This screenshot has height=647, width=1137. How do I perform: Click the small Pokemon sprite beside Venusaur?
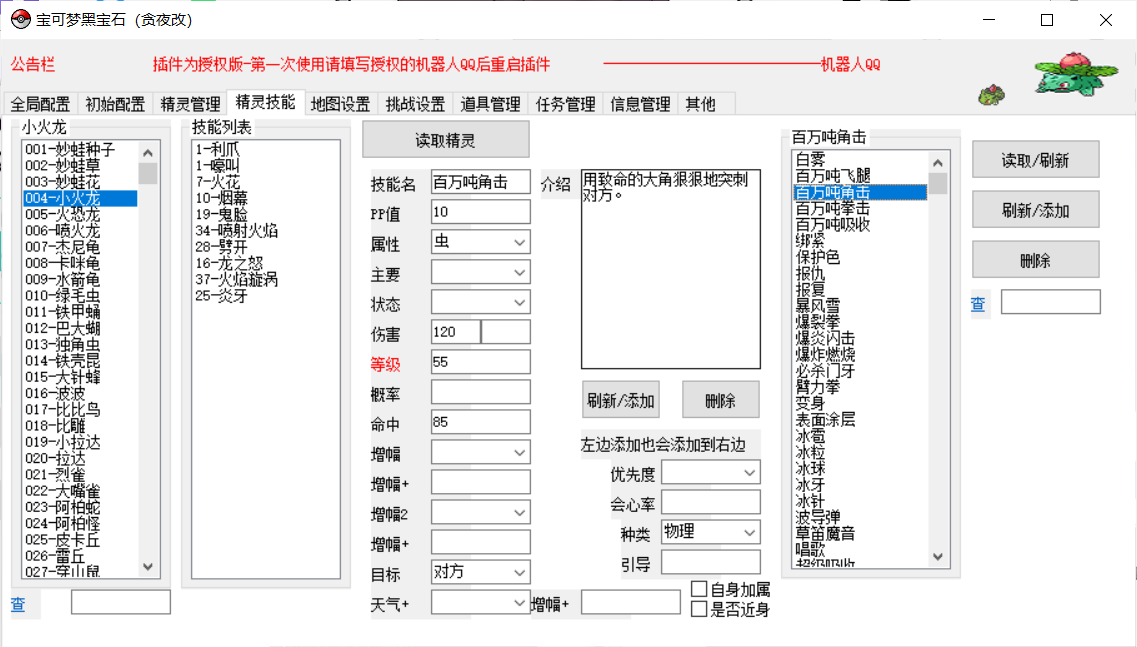coord(991,95)
